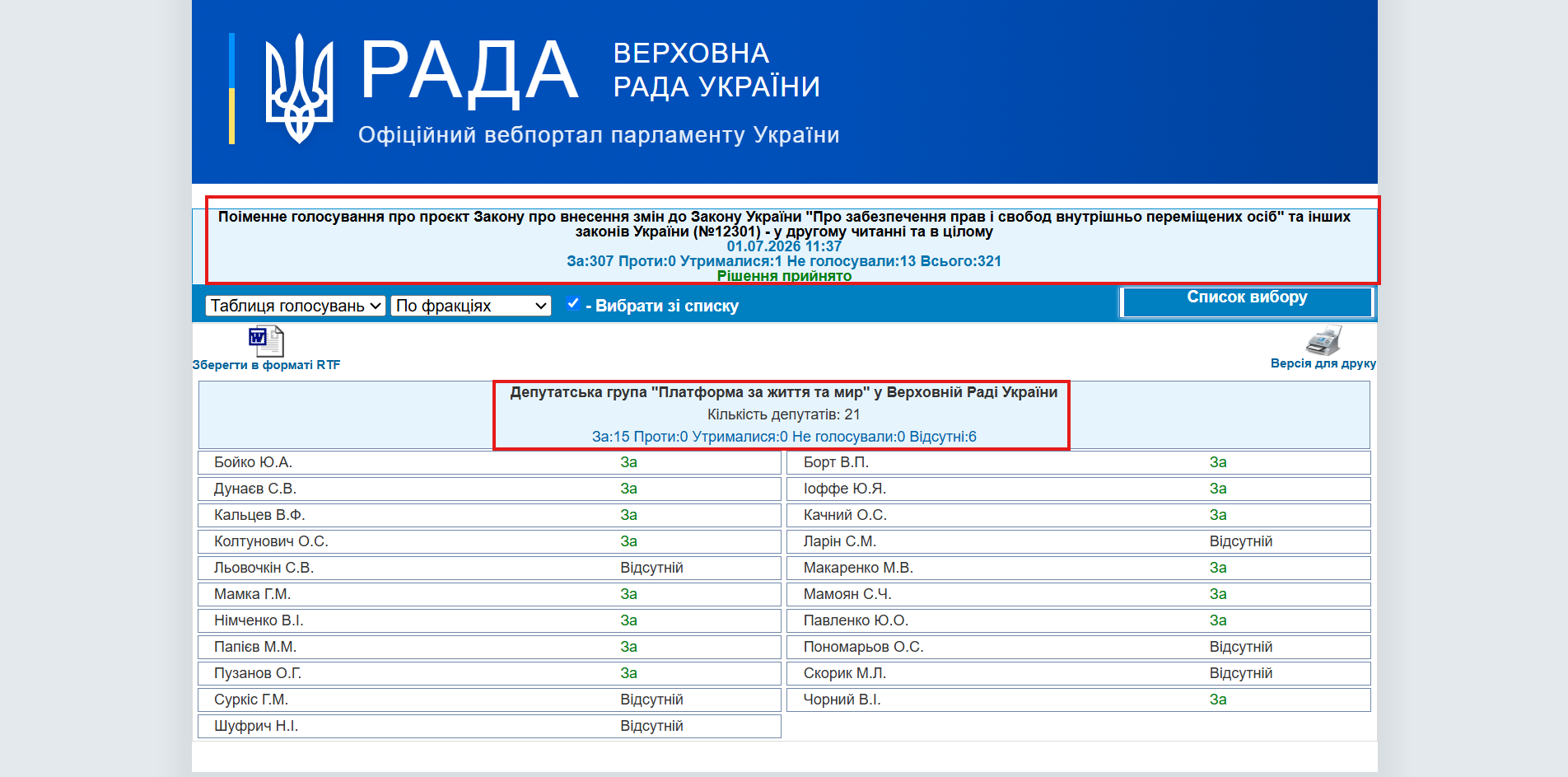
Task: Click the Ukrainian trident coat of arms logo
Action: (299, 89)
